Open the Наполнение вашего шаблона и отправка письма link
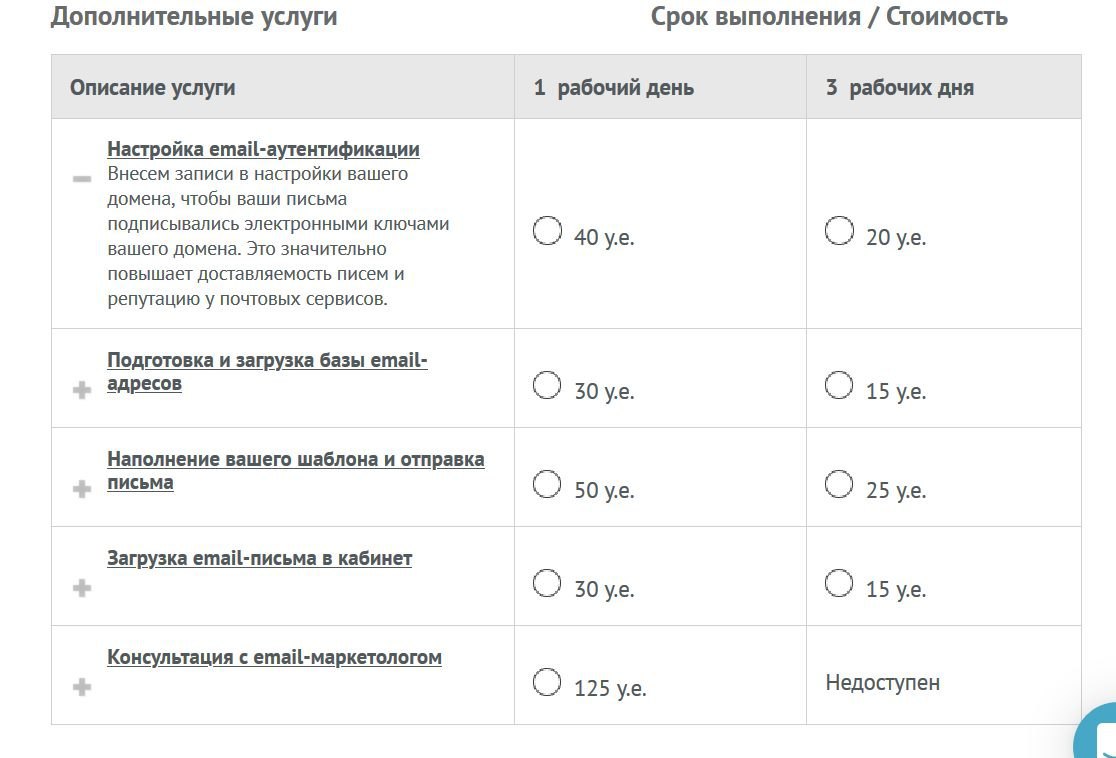This screenshot has width=1116, height=758. pyautogui.click(x=295, y=470)
